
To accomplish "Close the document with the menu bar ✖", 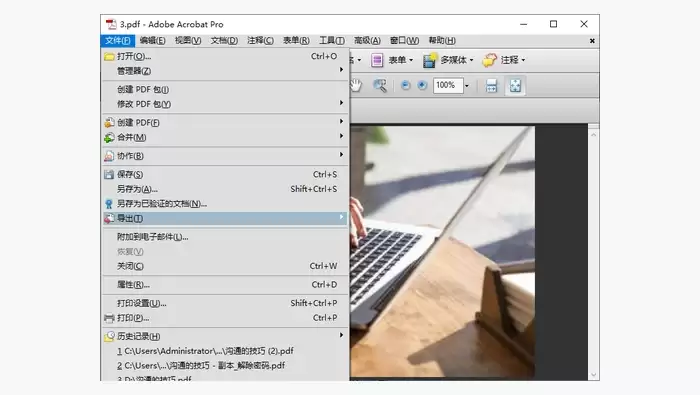I will [592, 41].
